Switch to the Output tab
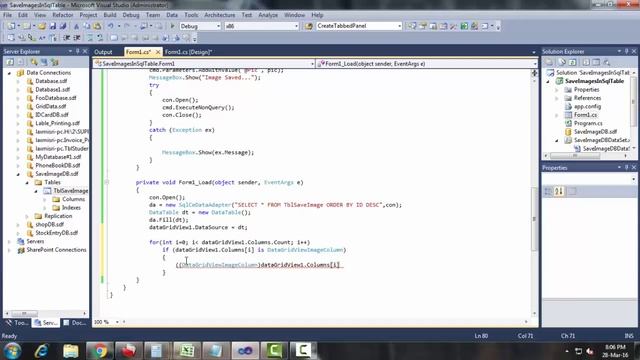This screenshot has height=360, width=640. 103,52
